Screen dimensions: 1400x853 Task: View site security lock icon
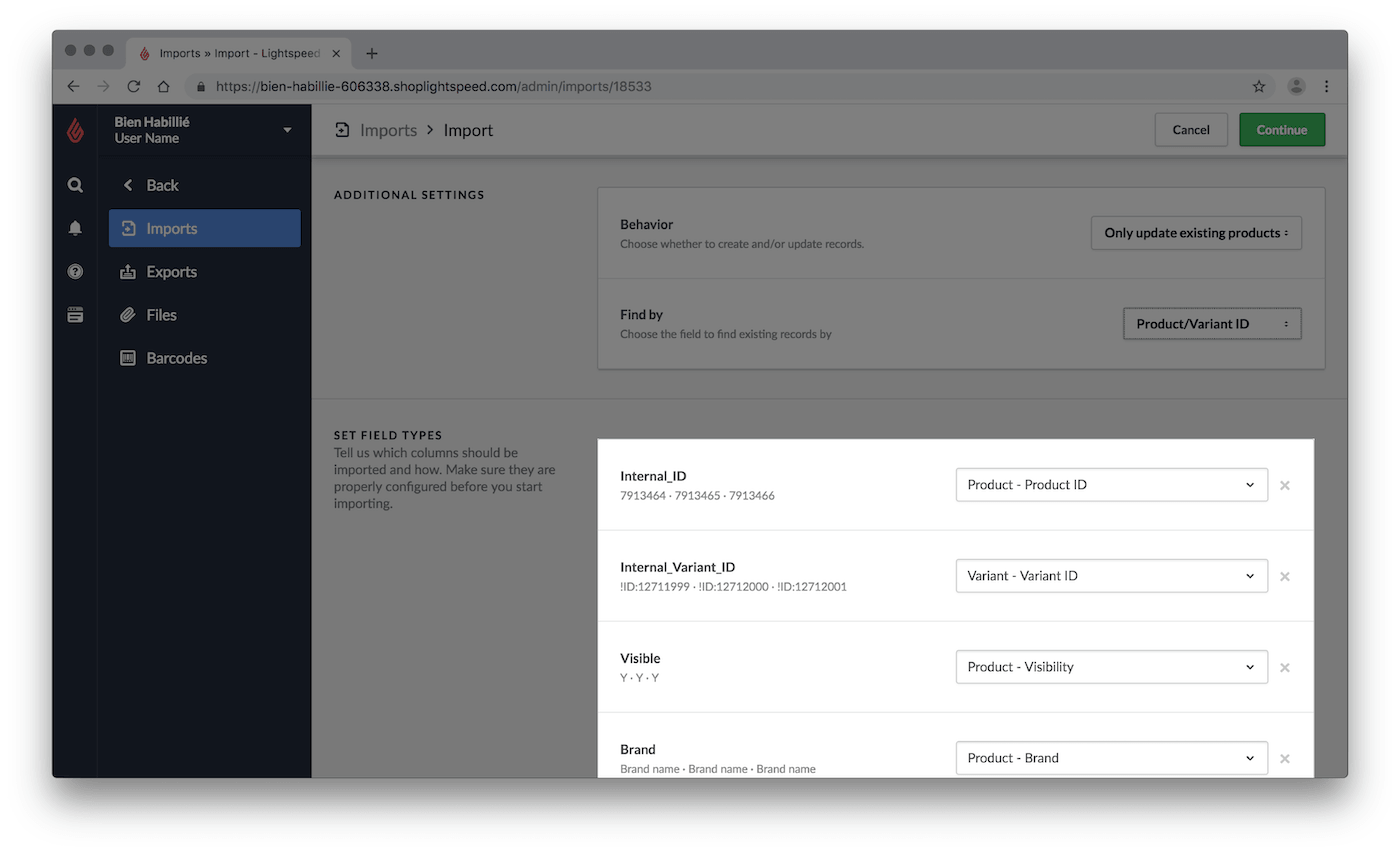pos(201,86)
